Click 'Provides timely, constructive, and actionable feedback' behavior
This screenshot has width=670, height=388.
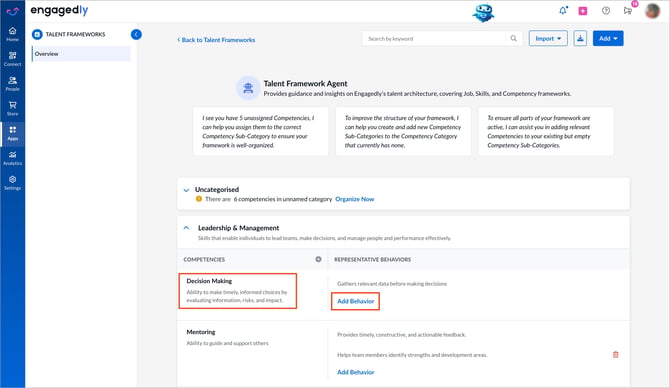[401, 335]
